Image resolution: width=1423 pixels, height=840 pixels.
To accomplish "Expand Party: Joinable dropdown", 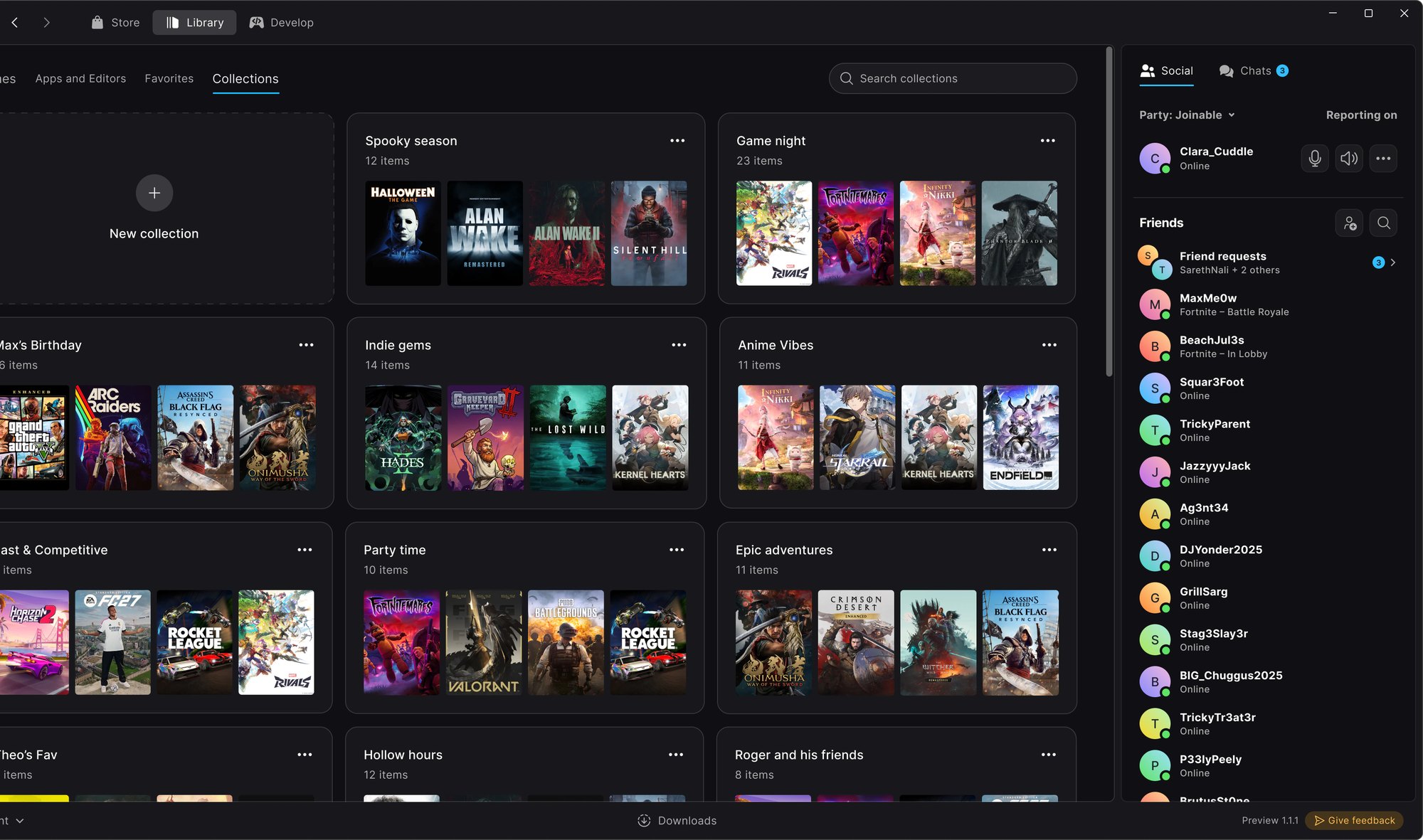I will 1187,115.
